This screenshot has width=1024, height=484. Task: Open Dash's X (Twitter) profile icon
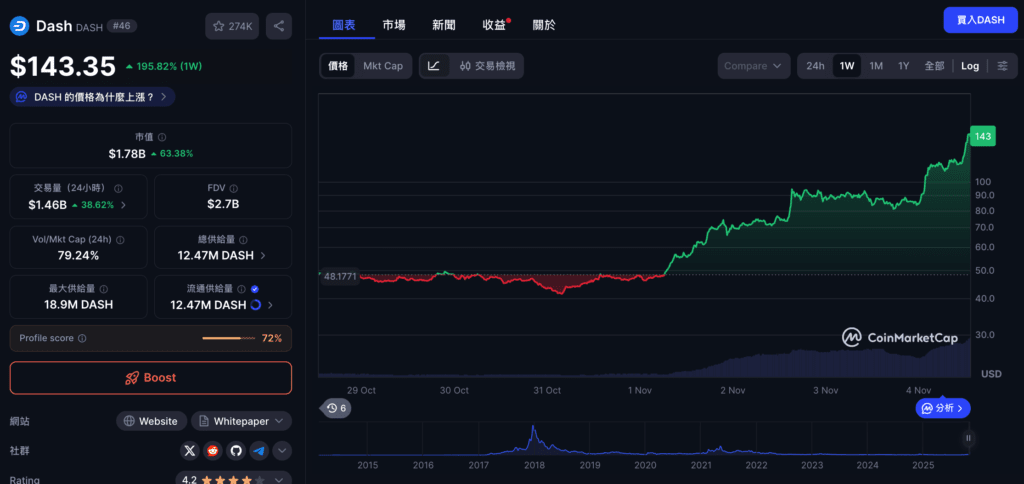click(189, 451)
